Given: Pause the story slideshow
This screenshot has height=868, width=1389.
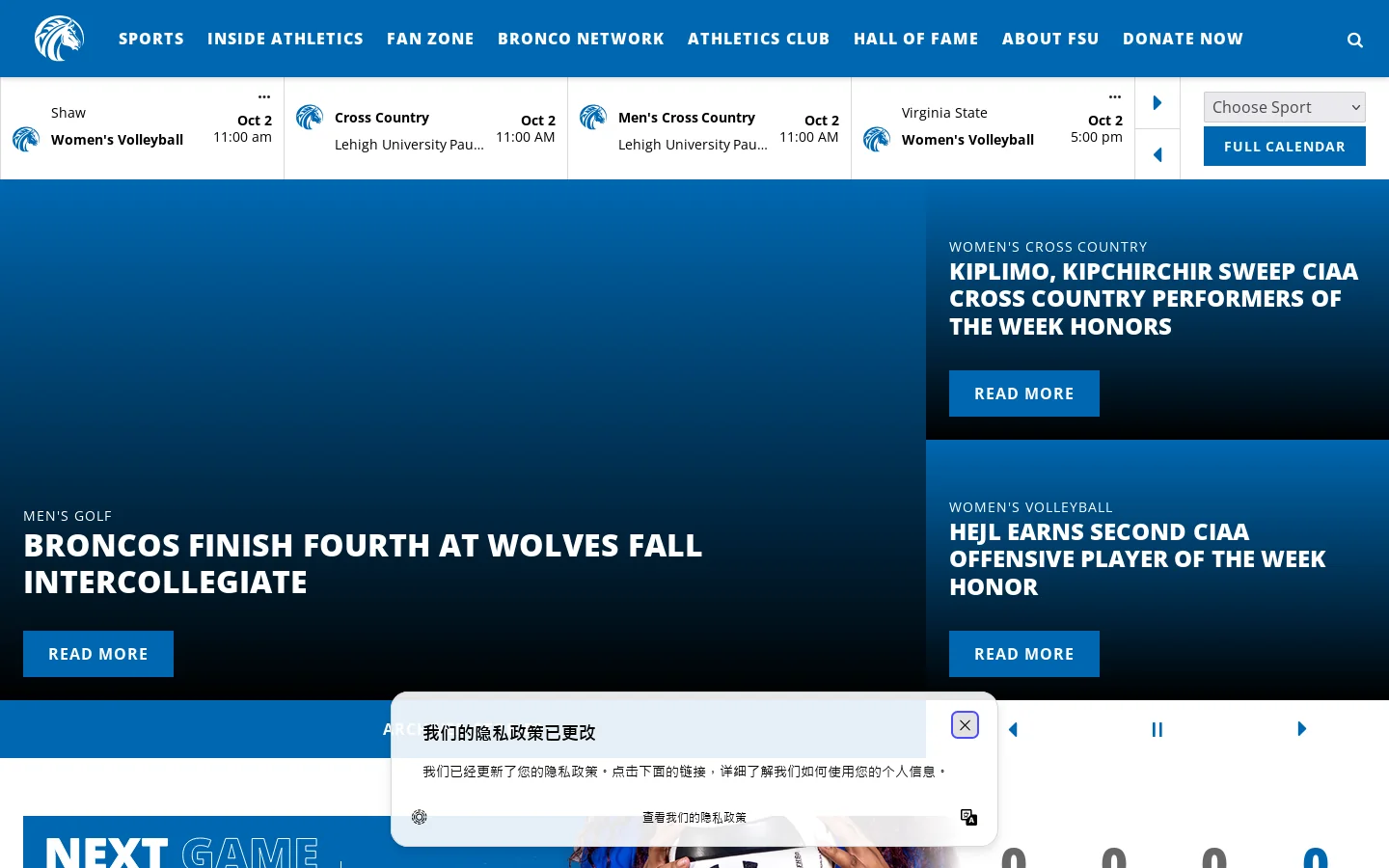Looking at the screenshot, I should (1157, 729).
